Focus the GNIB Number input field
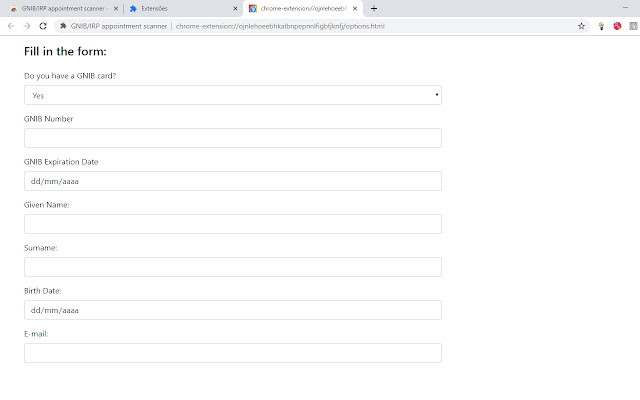 point(233,138)
